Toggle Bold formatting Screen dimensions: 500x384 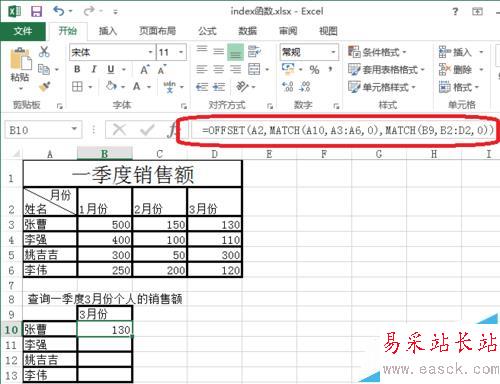pos(77,69)
